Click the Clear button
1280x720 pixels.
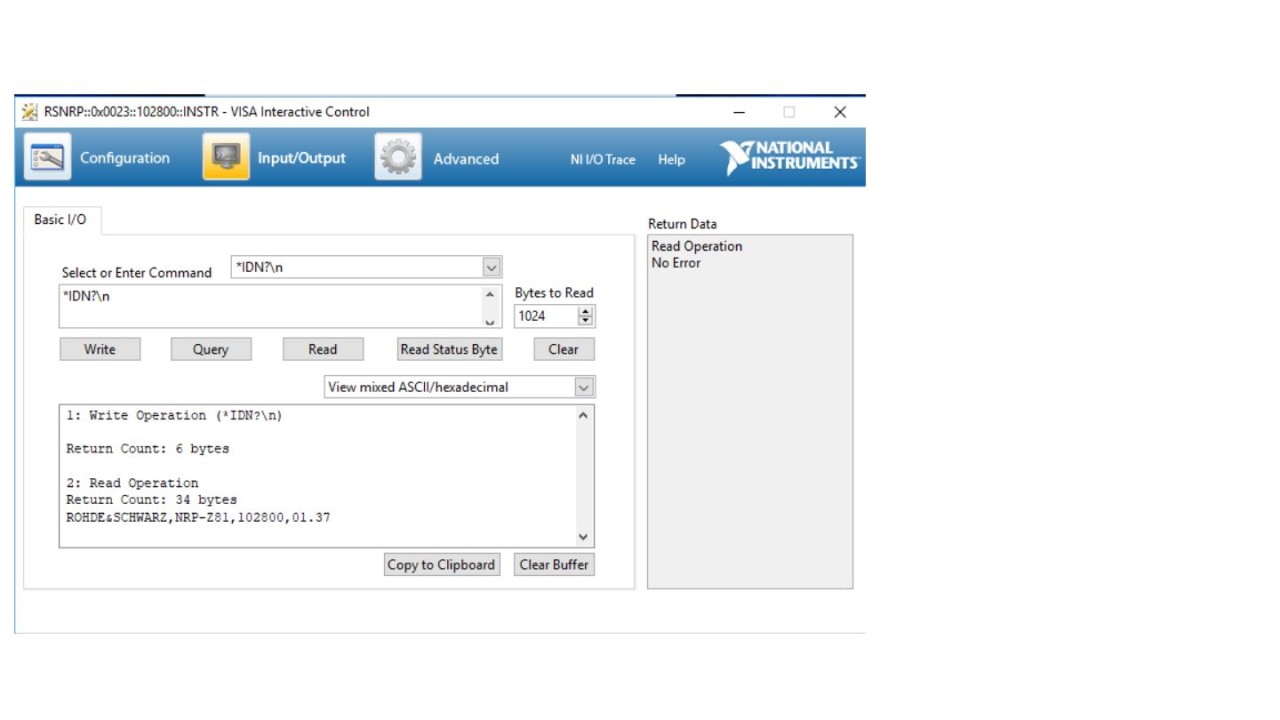pyautogui.click(x=564, y=349)
